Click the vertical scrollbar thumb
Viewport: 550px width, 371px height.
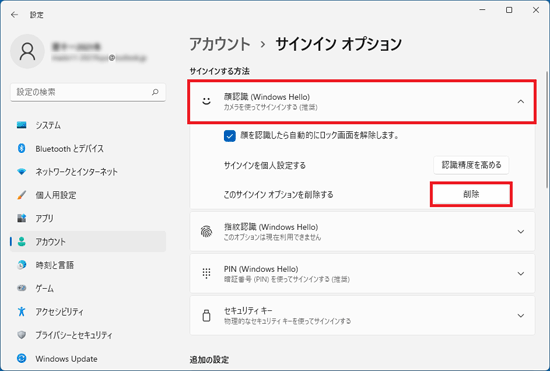click(x=546, y=130)
